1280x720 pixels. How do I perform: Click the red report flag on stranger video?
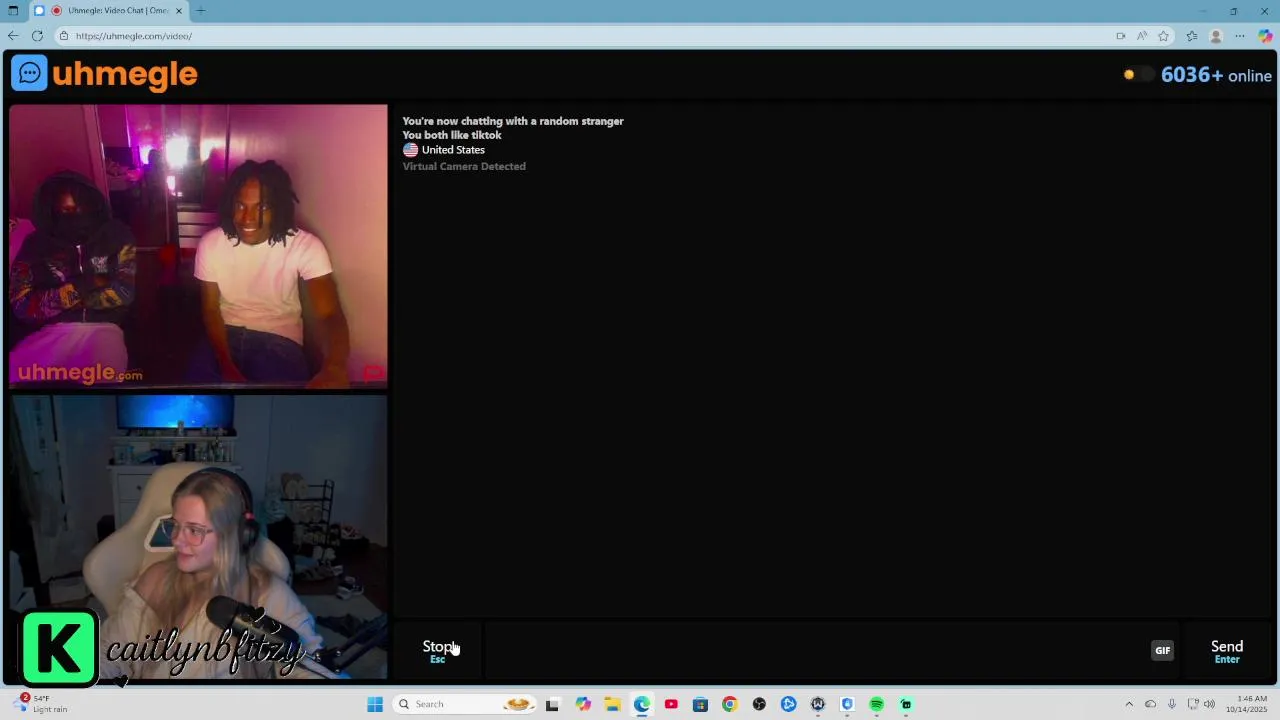pyautogui.click(x=373, y=373)
